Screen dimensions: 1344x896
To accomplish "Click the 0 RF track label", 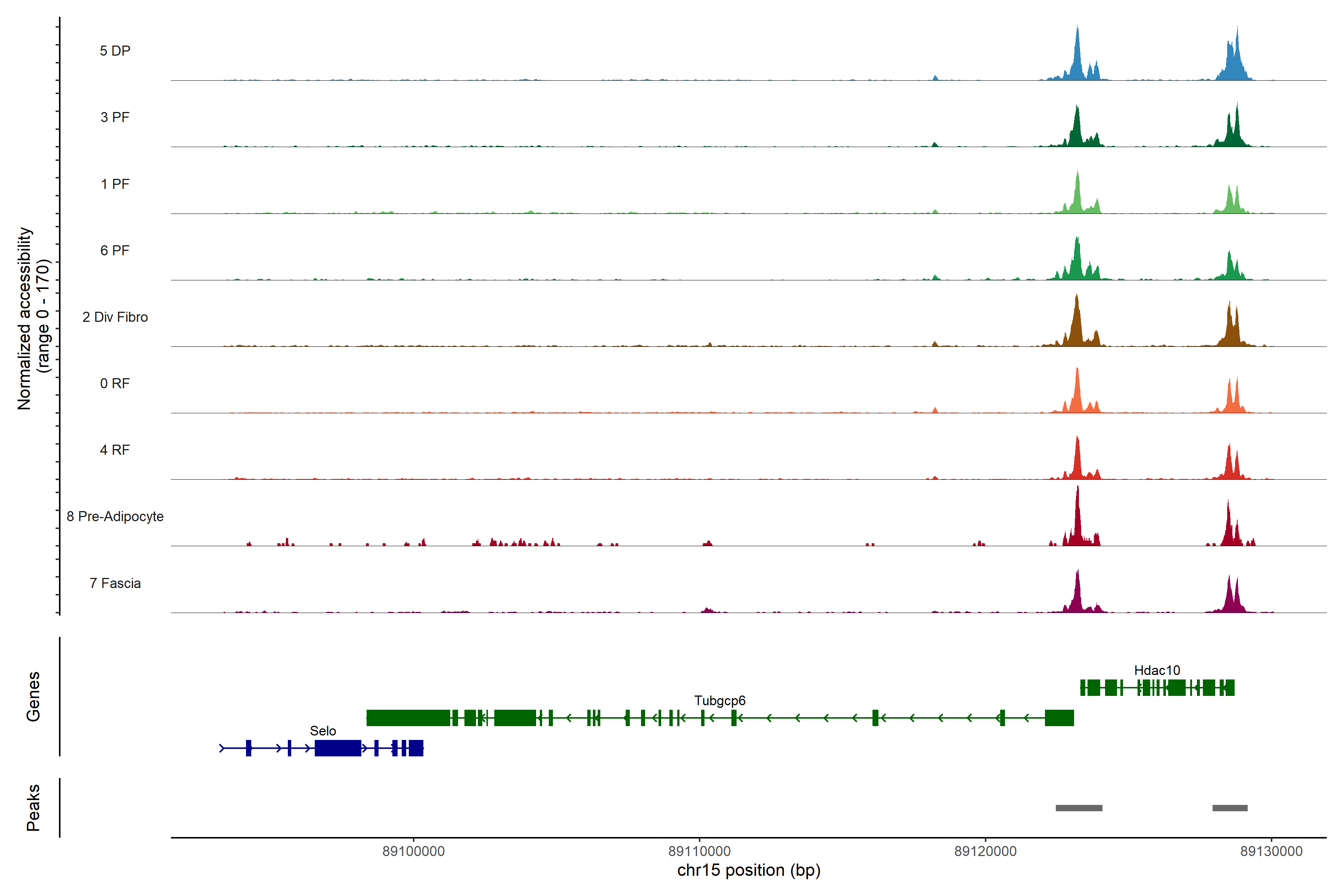I will tap(115, 383).
